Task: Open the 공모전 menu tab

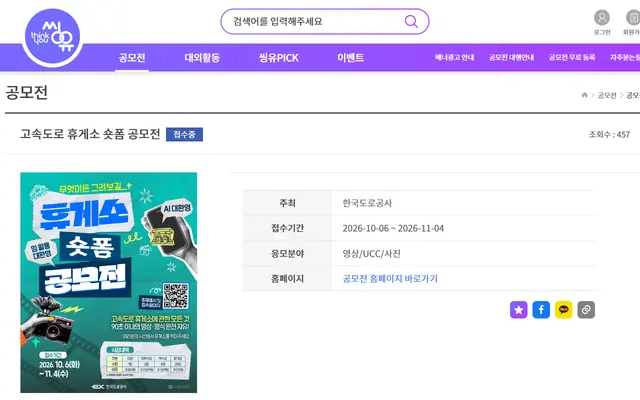Action: pyautogui.click(x=132, y=58)
